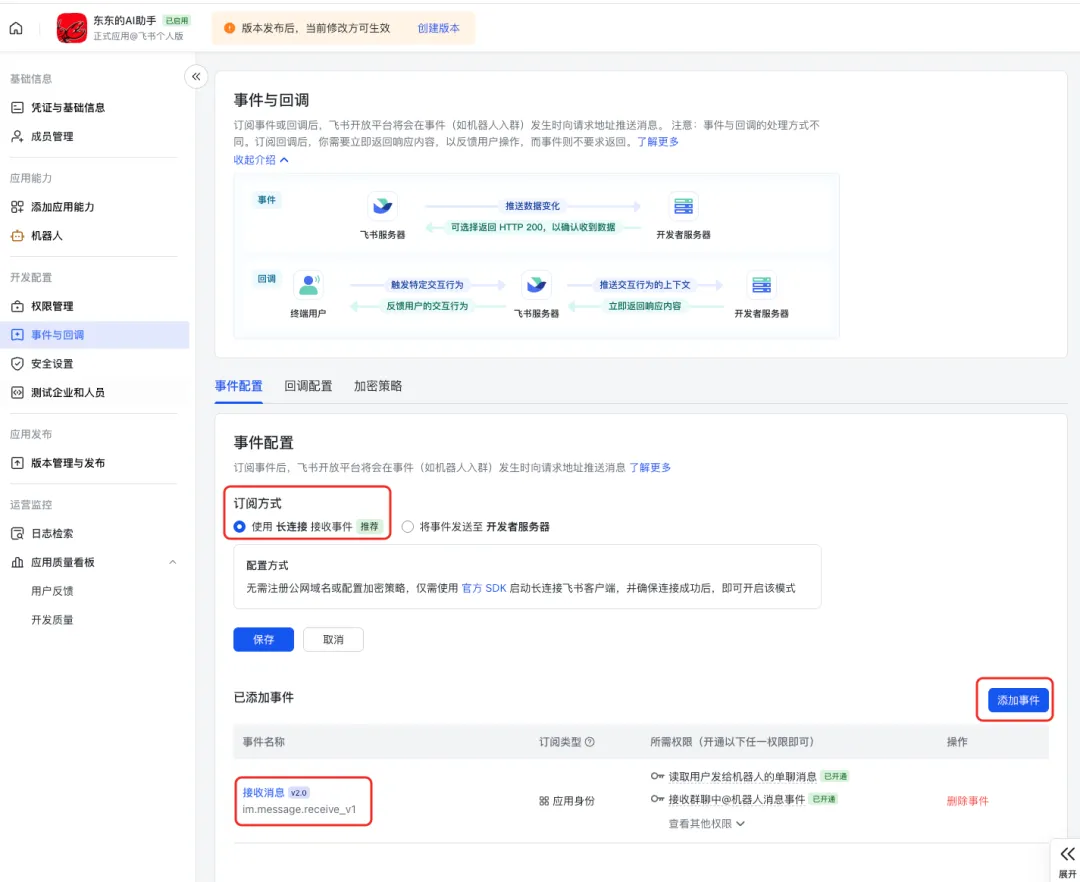The image size is (1080, 882).
Task: Open the 东东的AI助手 app logo
Action: pos(72,28)
